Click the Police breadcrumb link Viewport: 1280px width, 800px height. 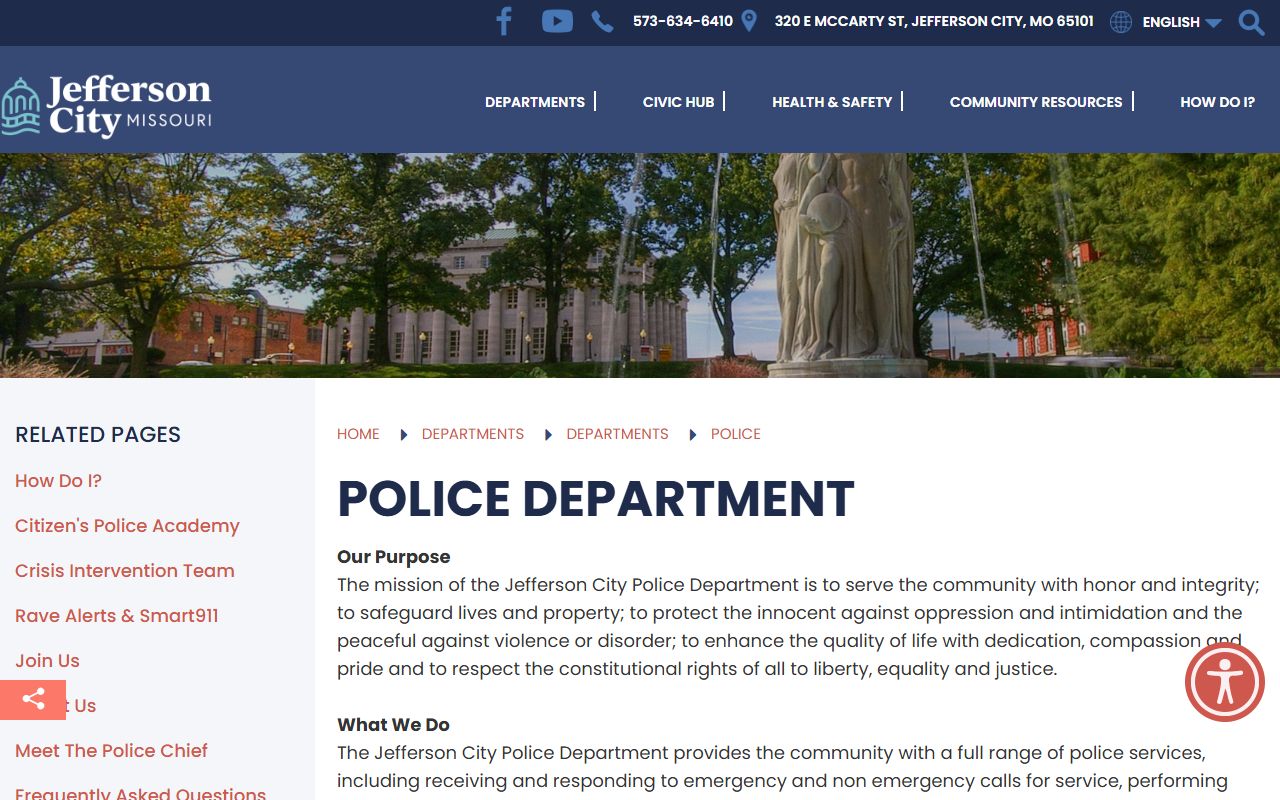point(736,434)
